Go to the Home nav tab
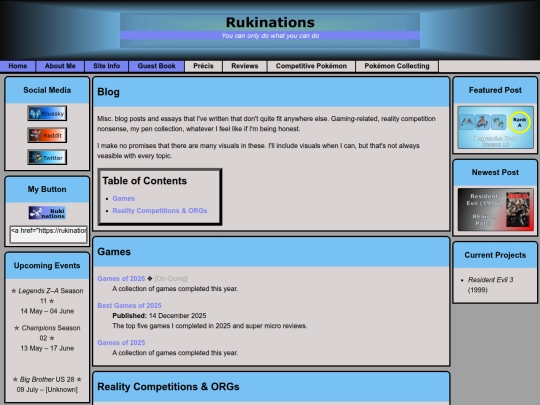Screen dimensions: 540x405 [18, 66]
